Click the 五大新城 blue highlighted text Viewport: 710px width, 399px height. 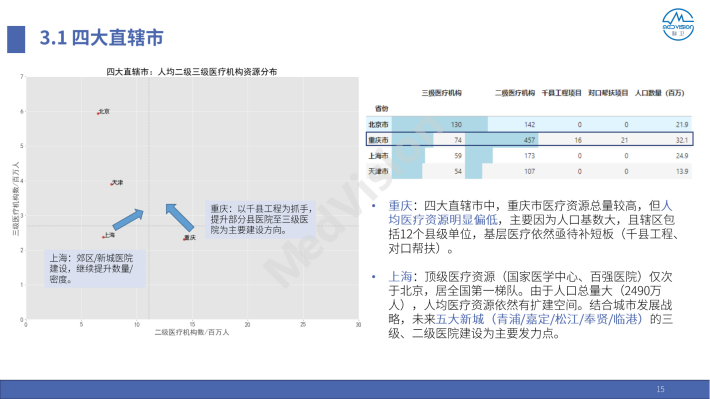pos(460,319)
